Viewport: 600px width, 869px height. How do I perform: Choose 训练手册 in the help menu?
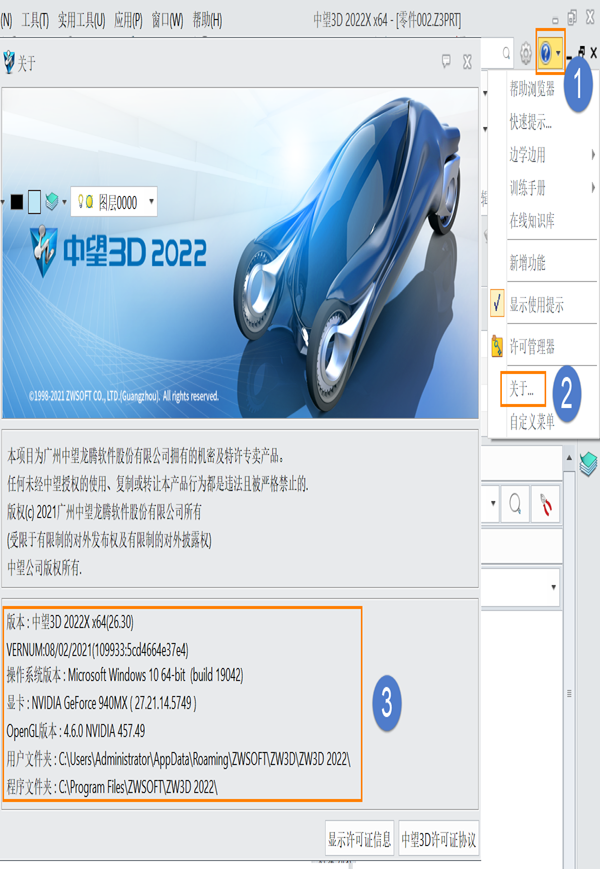click(x=527, y=188)
